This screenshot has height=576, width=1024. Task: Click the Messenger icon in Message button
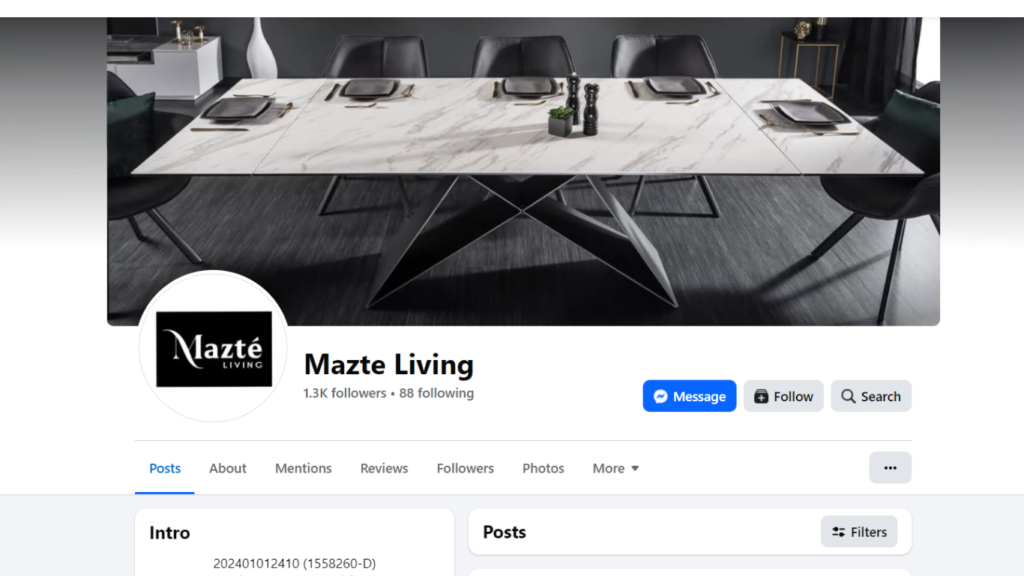coord(660,396)
